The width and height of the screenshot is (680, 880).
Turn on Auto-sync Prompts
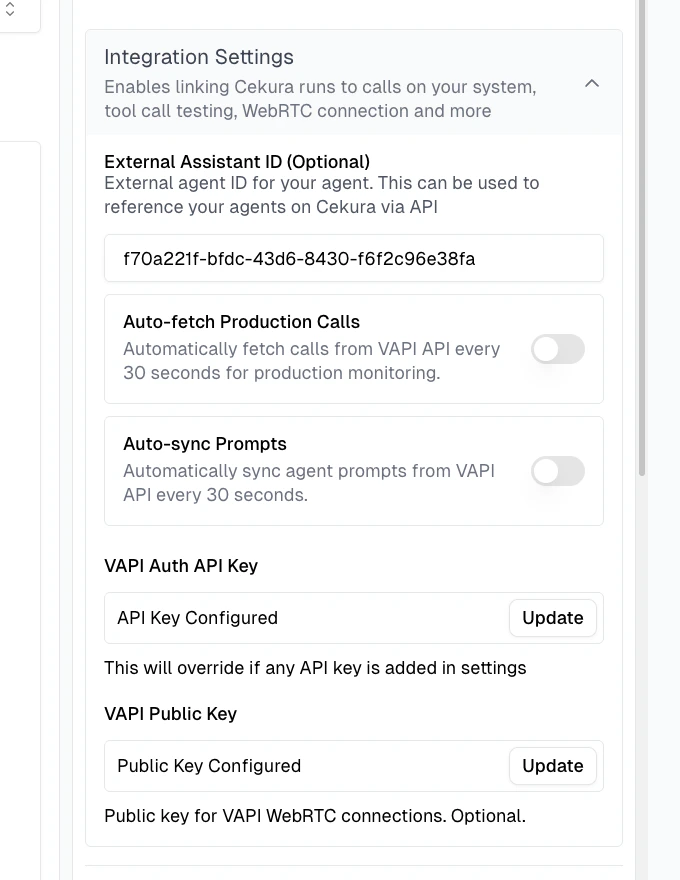coord(557,470)
